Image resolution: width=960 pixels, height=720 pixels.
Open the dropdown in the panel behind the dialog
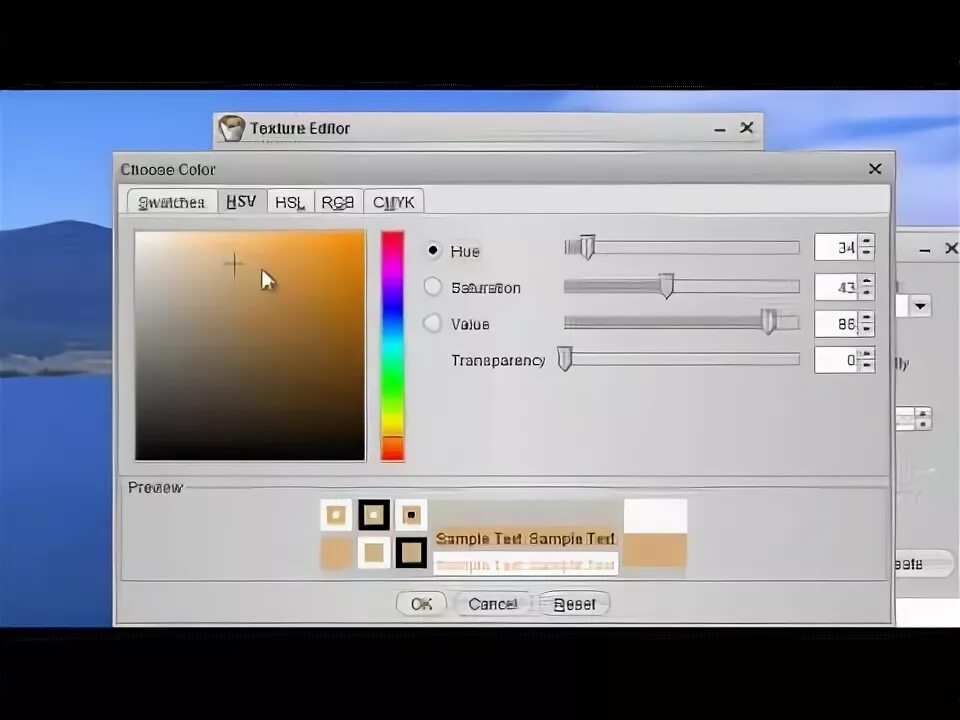[919, 306]
